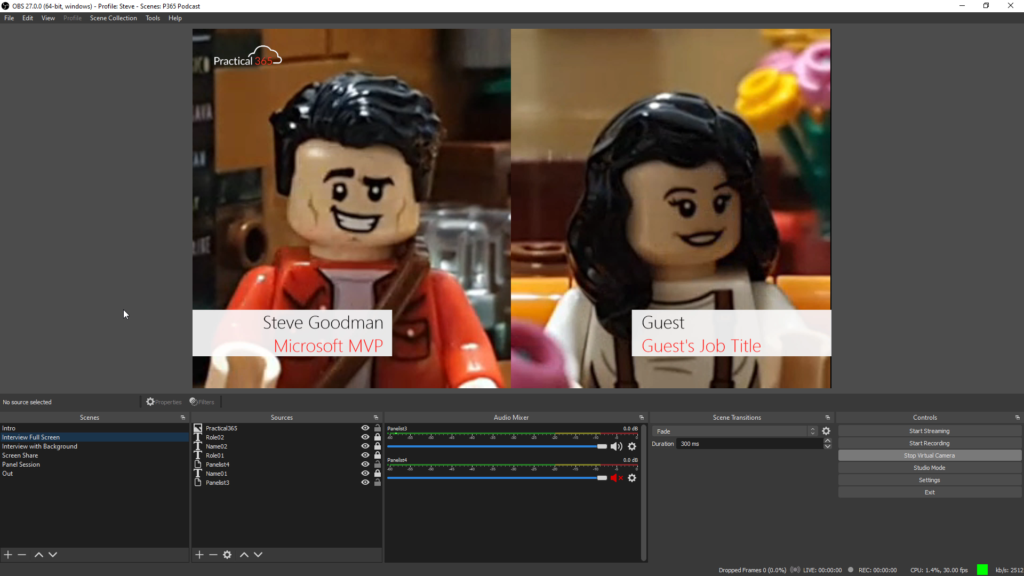
Task: Click the Name01 text source icon
Action: tap(198, 473)
